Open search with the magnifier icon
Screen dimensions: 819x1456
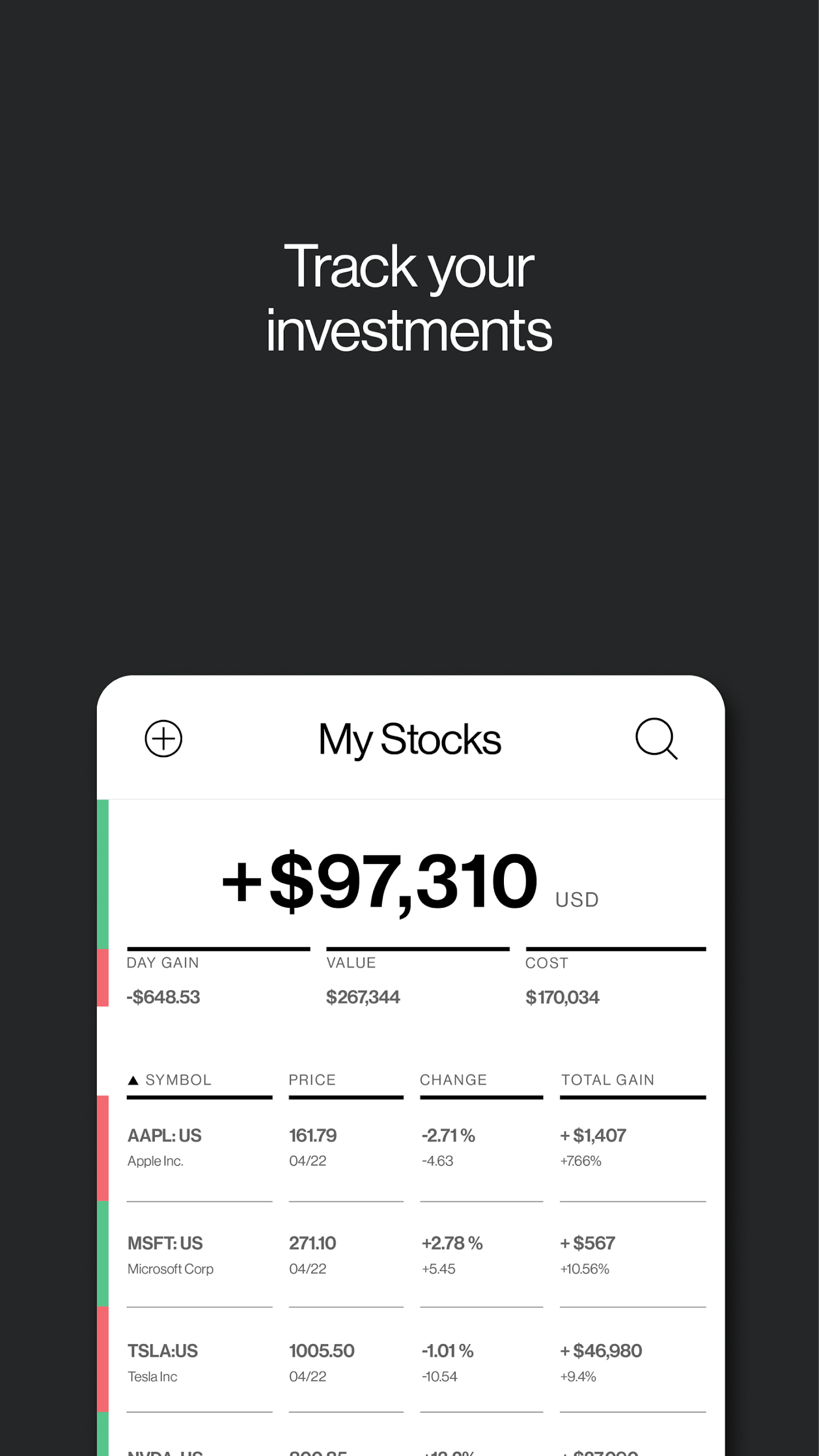656,739
